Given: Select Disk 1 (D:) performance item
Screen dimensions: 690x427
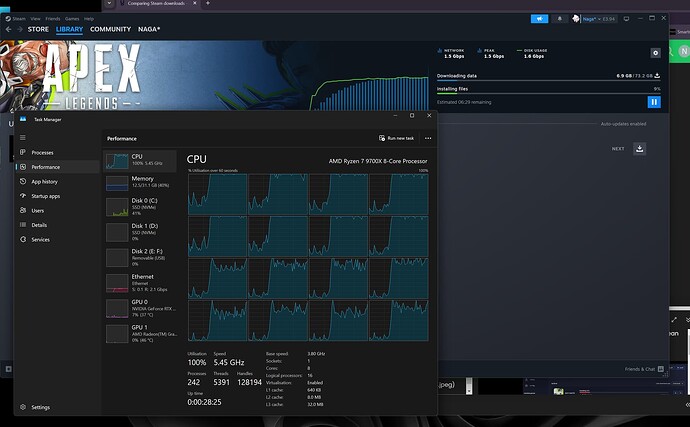Looking at the screenshot, I should point(140,232).
